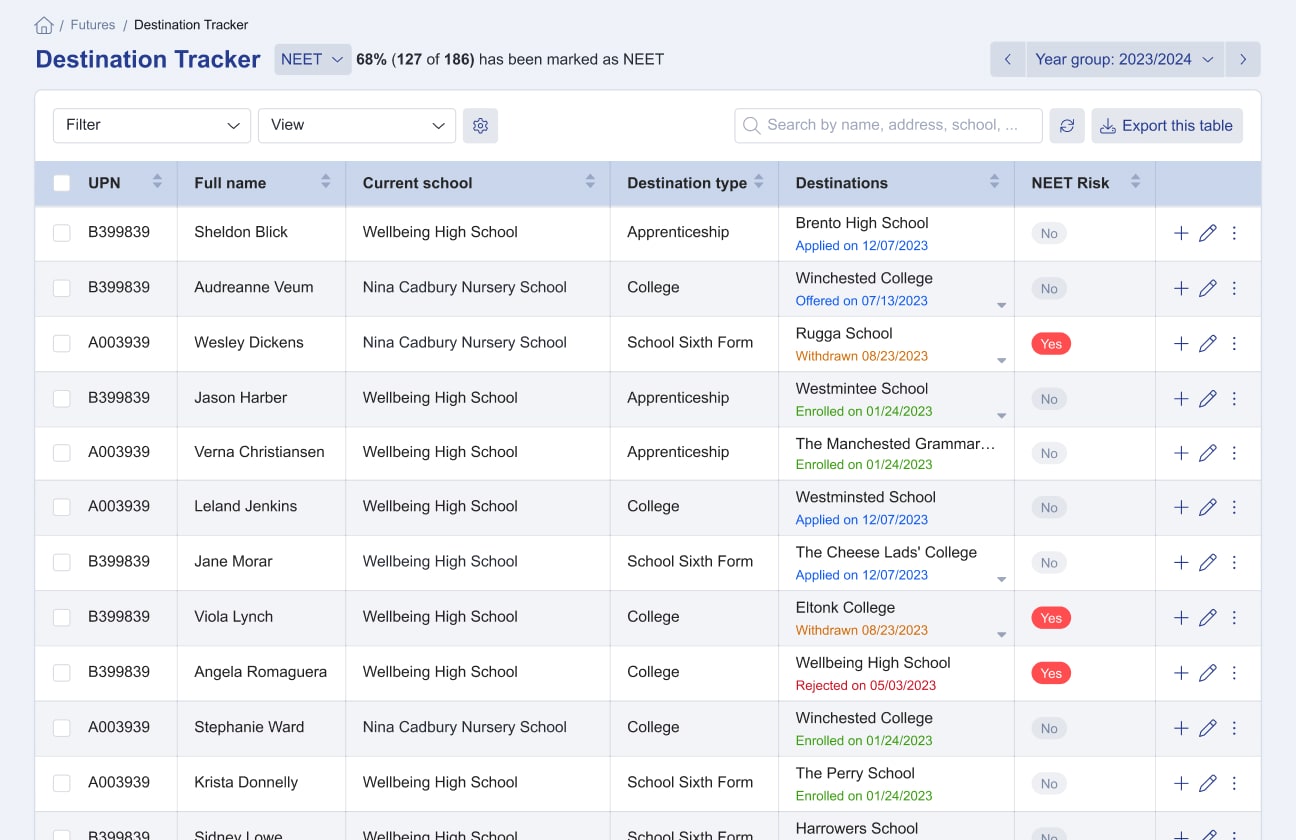Go to home via breadcrumb house icon
Screen dimensions: 1296x840
[44, 25]
